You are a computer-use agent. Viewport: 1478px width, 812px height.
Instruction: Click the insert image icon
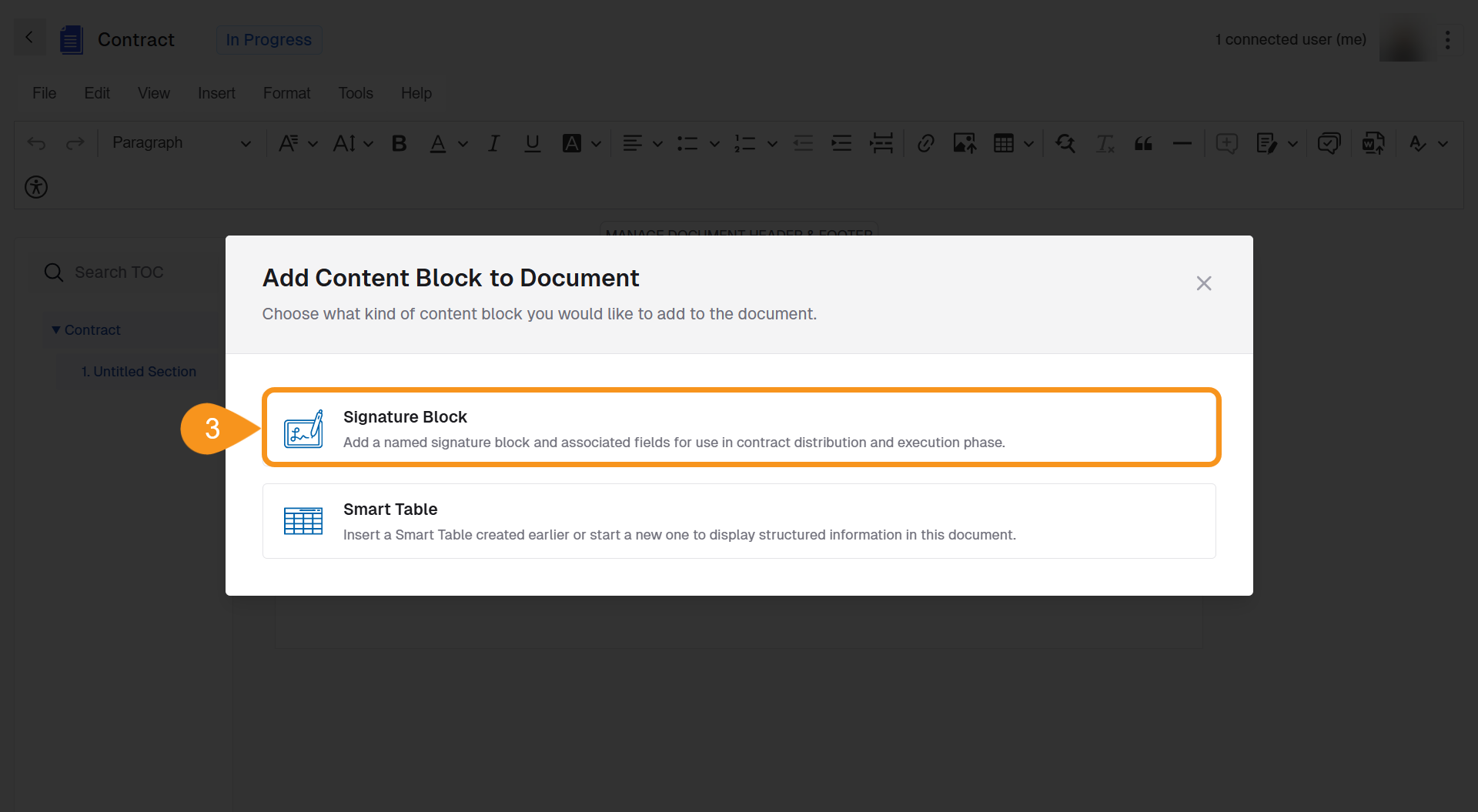click(965, 143)
